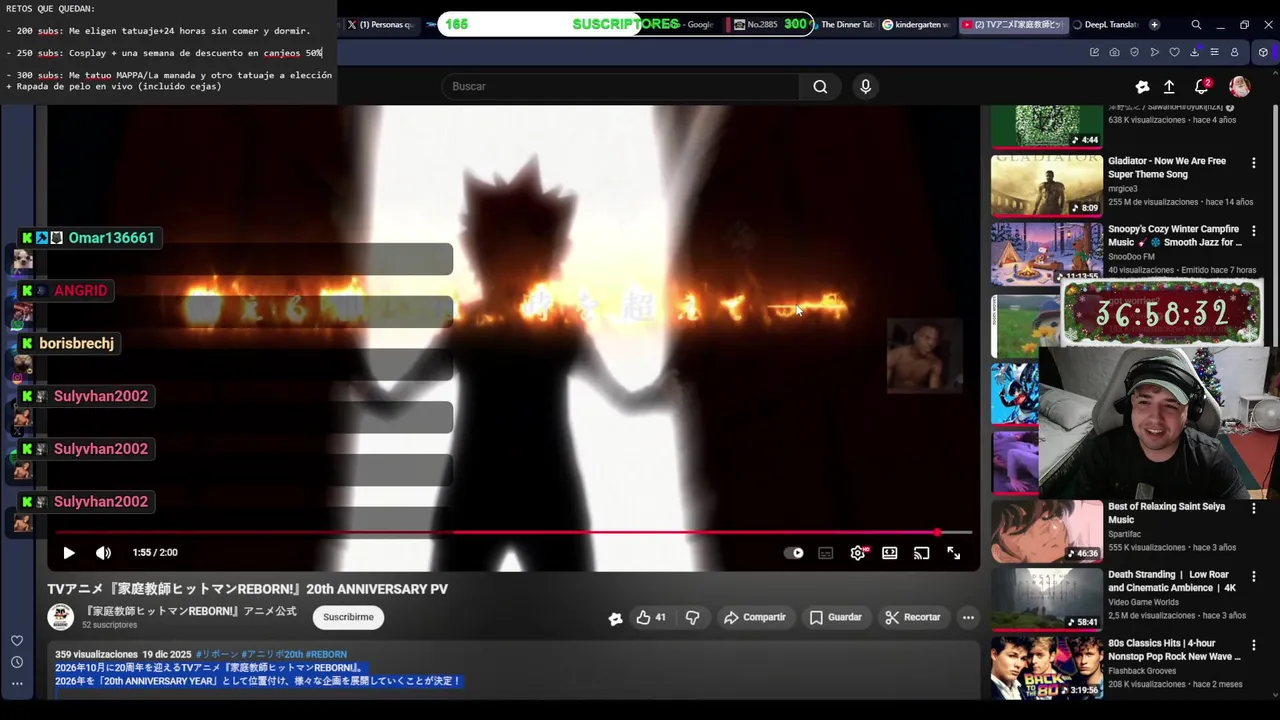Image resolution: width=1280 pixels, height=720 pixels.
Task: Open the account avatar menu
Action: coord(1239,87)
